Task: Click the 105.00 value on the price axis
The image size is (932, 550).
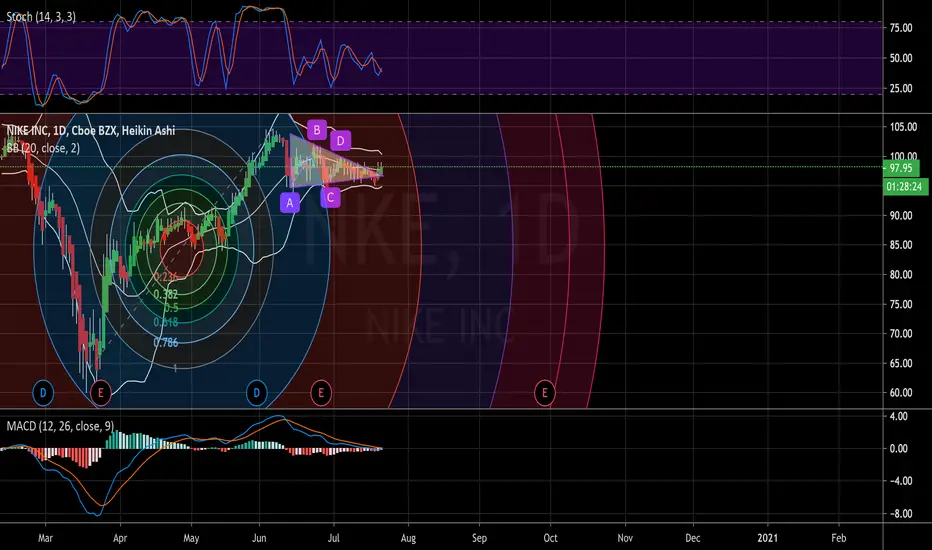Action: click(x=903, y=127)
